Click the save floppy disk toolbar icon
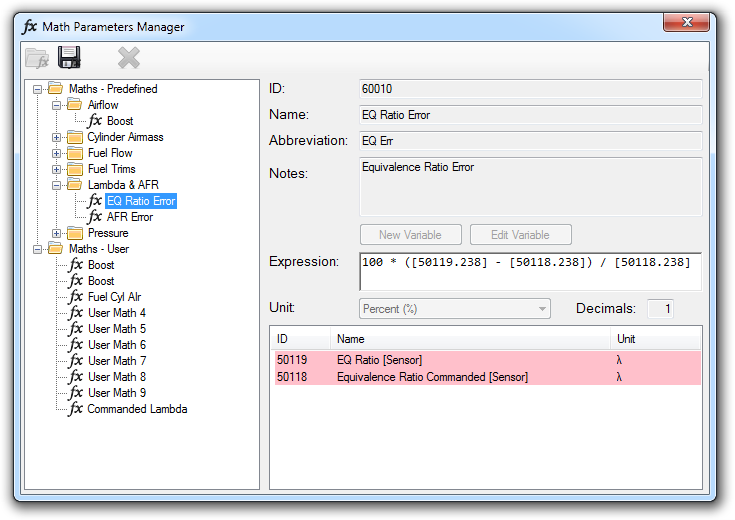This screenshot has width=735, height=520. click(69, 57)
